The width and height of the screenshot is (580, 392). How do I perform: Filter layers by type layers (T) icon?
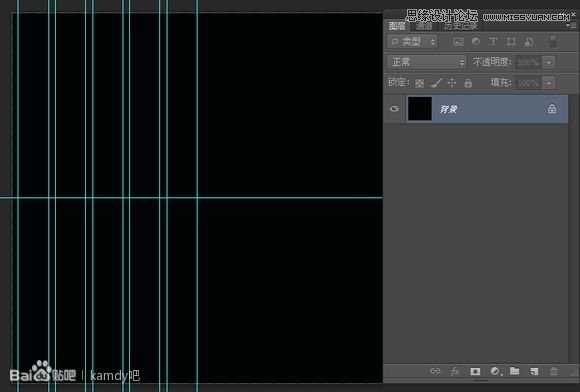(493, 41)
